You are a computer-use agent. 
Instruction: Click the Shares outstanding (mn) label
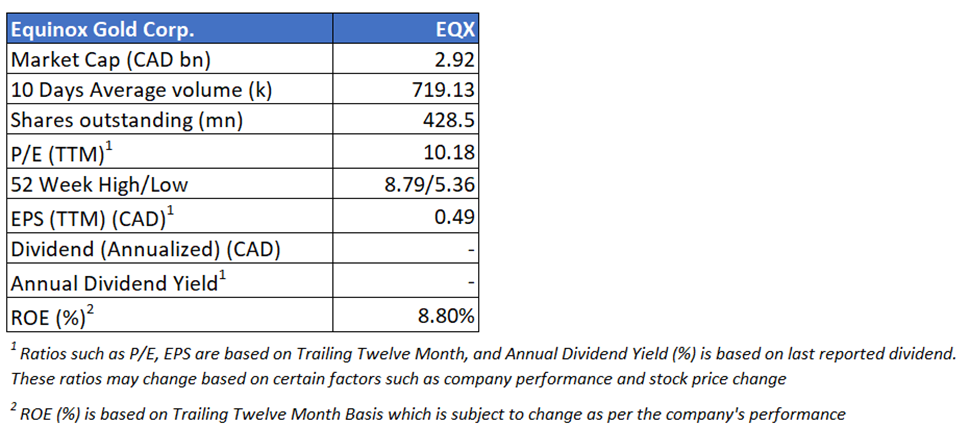125,123
